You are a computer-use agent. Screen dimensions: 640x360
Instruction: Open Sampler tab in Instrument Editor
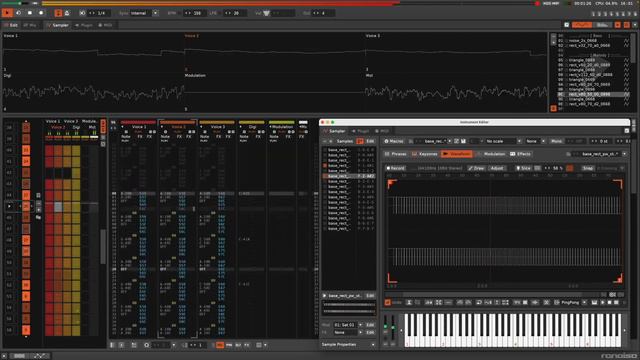(x=335, y=131)
